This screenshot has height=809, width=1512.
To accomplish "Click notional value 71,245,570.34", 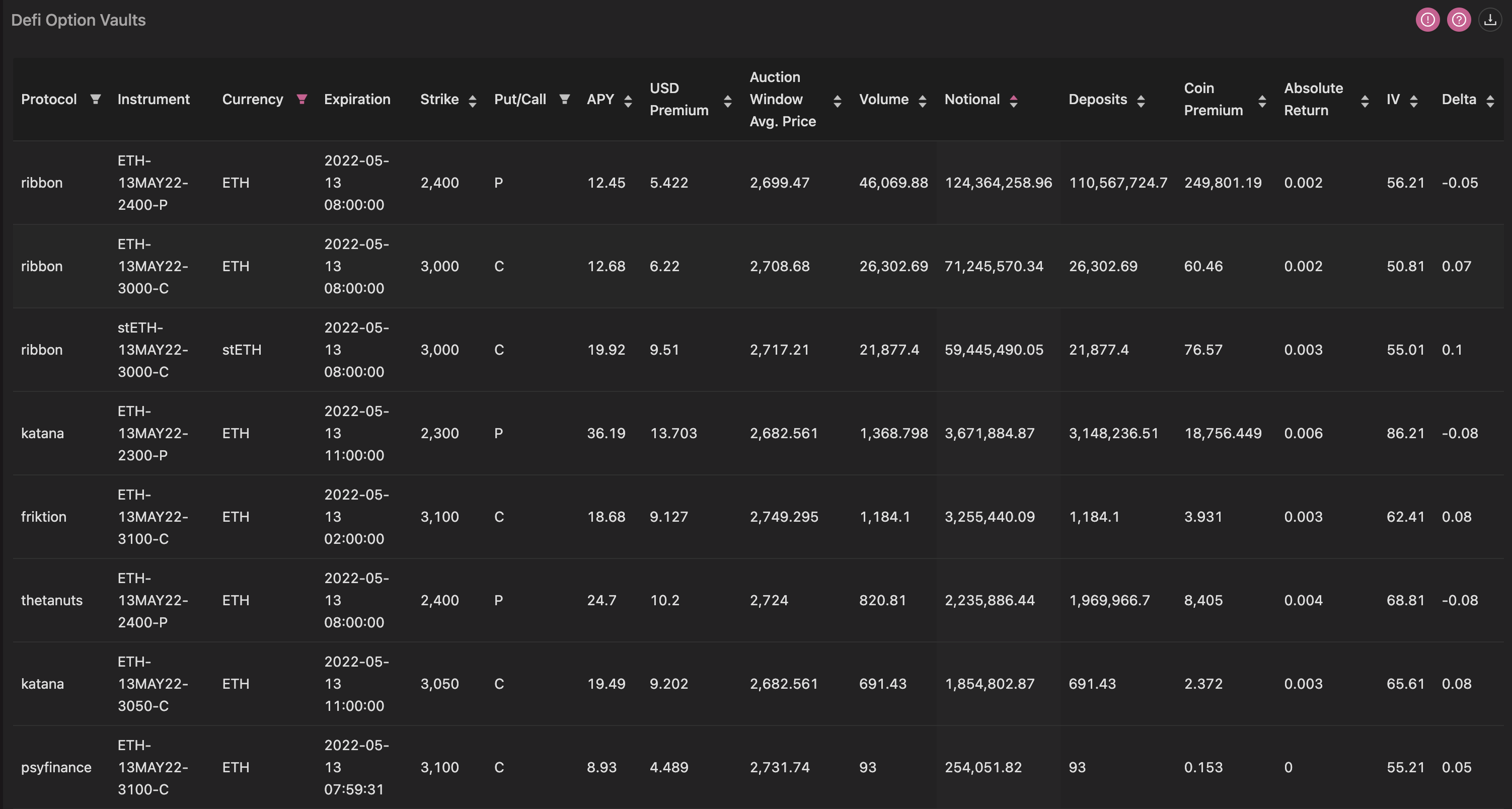I will (x=994, y=266).
